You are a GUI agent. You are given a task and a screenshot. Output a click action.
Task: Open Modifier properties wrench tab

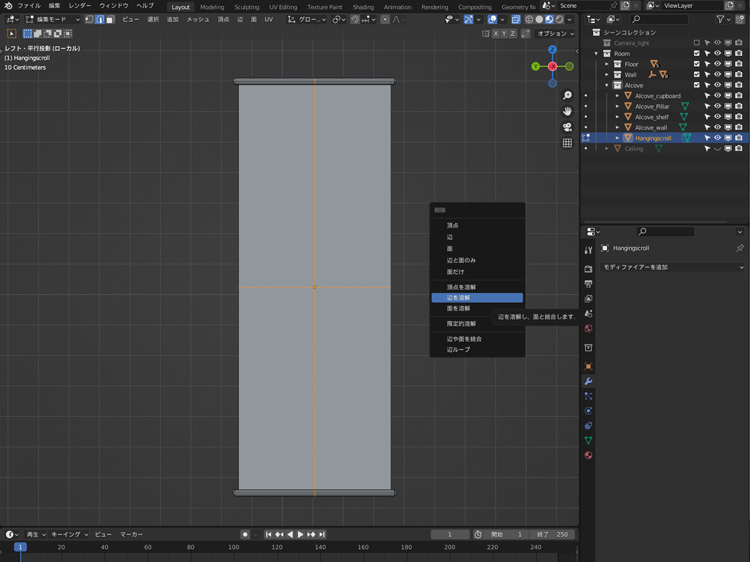588,382
